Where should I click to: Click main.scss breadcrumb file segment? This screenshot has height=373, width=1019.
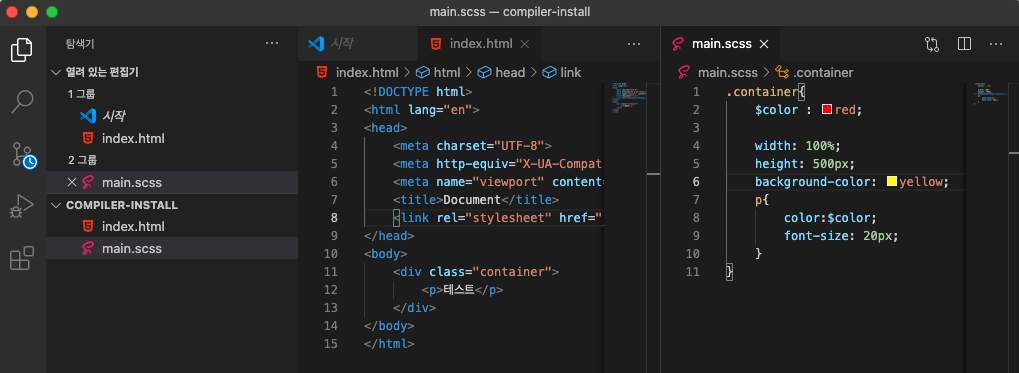[x=719, y=72]
